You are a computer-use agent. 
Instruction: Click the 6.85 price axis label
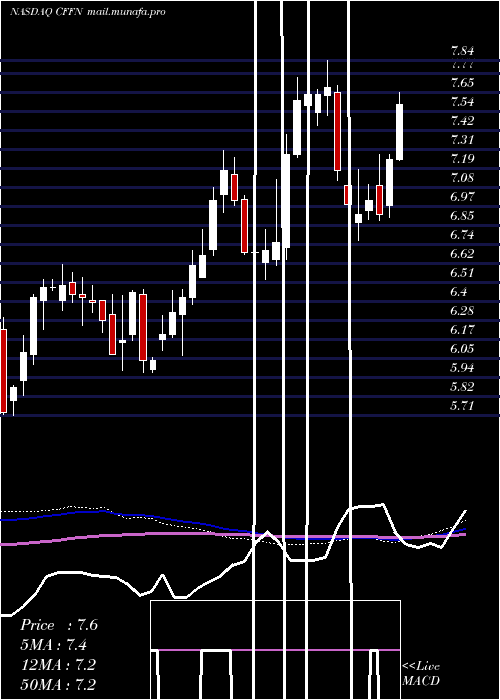pyautogui.click(x=462, y=216)
